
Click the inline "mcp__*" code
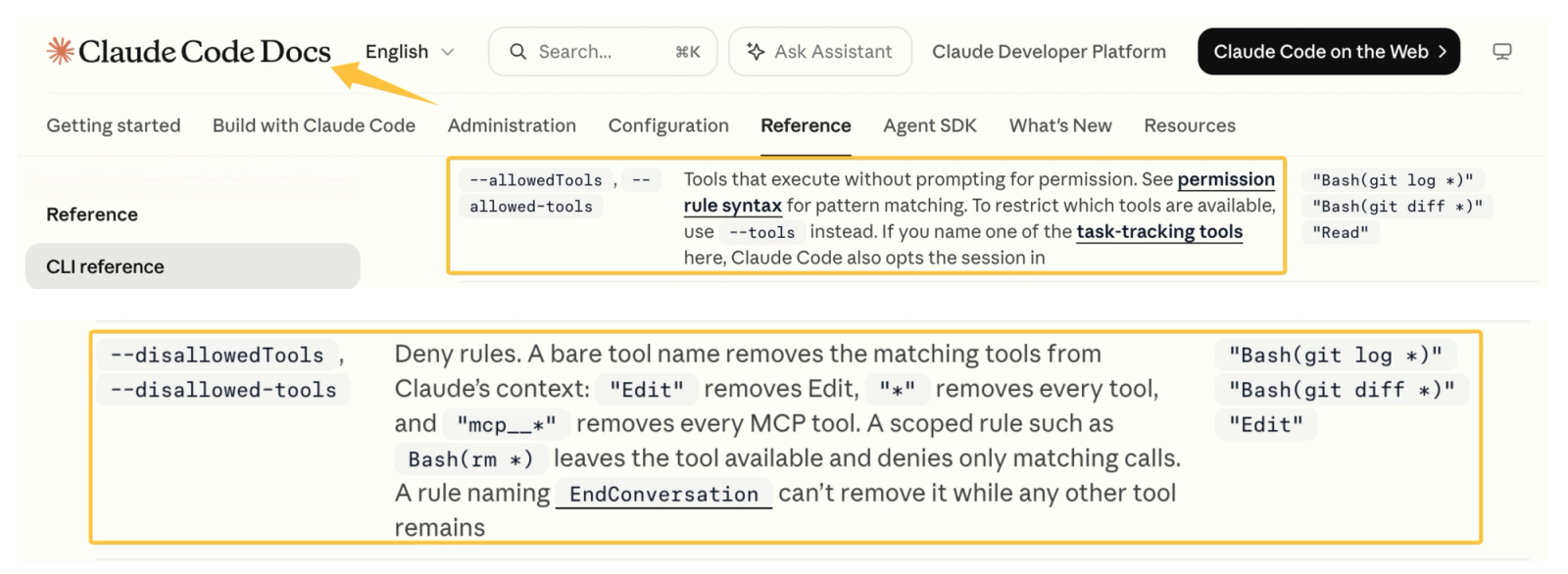506,424
